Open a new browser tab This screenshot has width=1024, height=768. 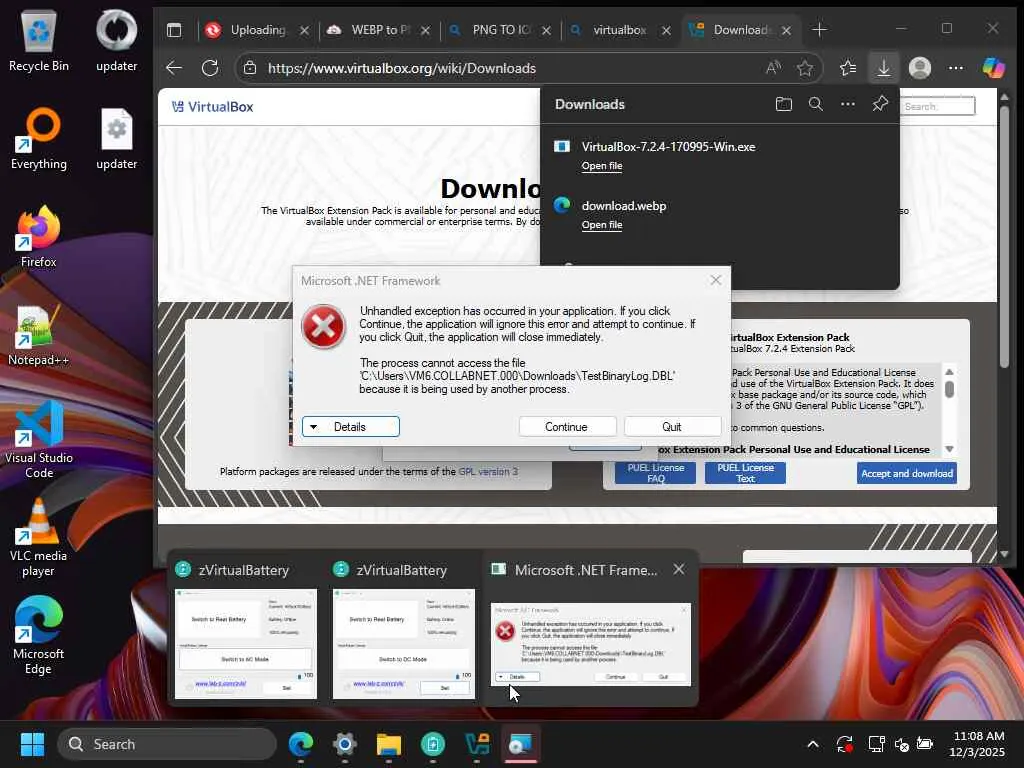pos(819,30)
